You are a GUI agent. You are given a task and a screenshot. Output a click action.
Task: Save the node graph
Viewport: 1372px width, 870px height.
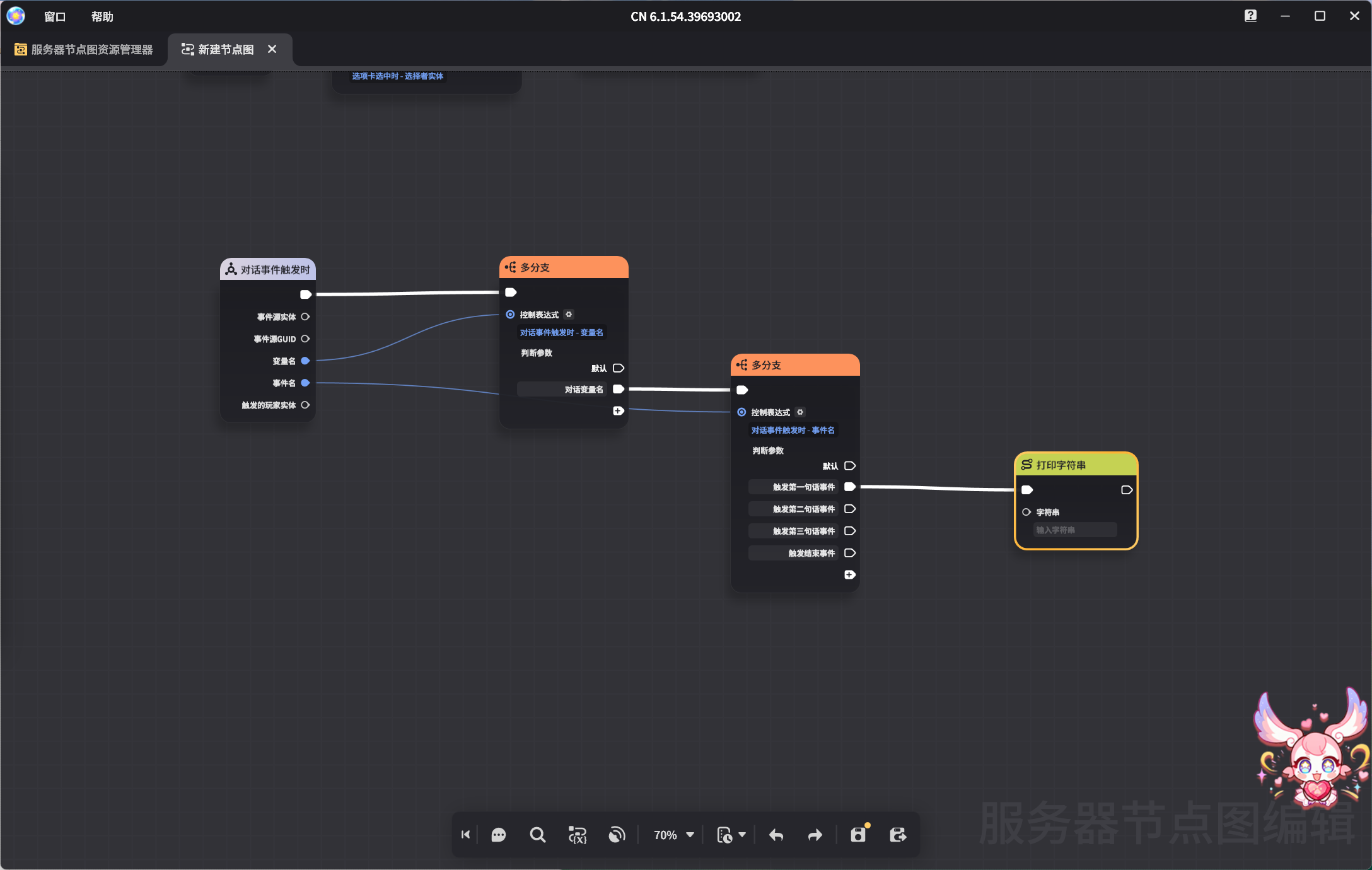pos(858,835)
